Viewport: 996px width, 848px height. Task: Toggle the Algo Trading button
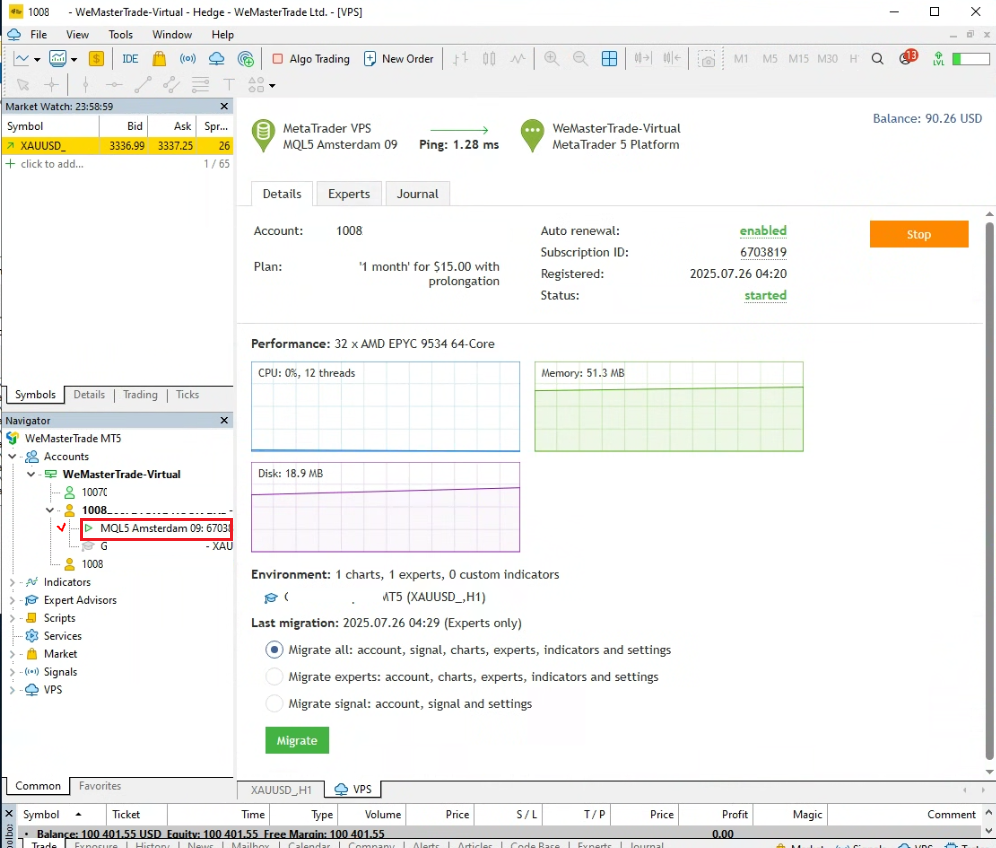coord(311,59)
